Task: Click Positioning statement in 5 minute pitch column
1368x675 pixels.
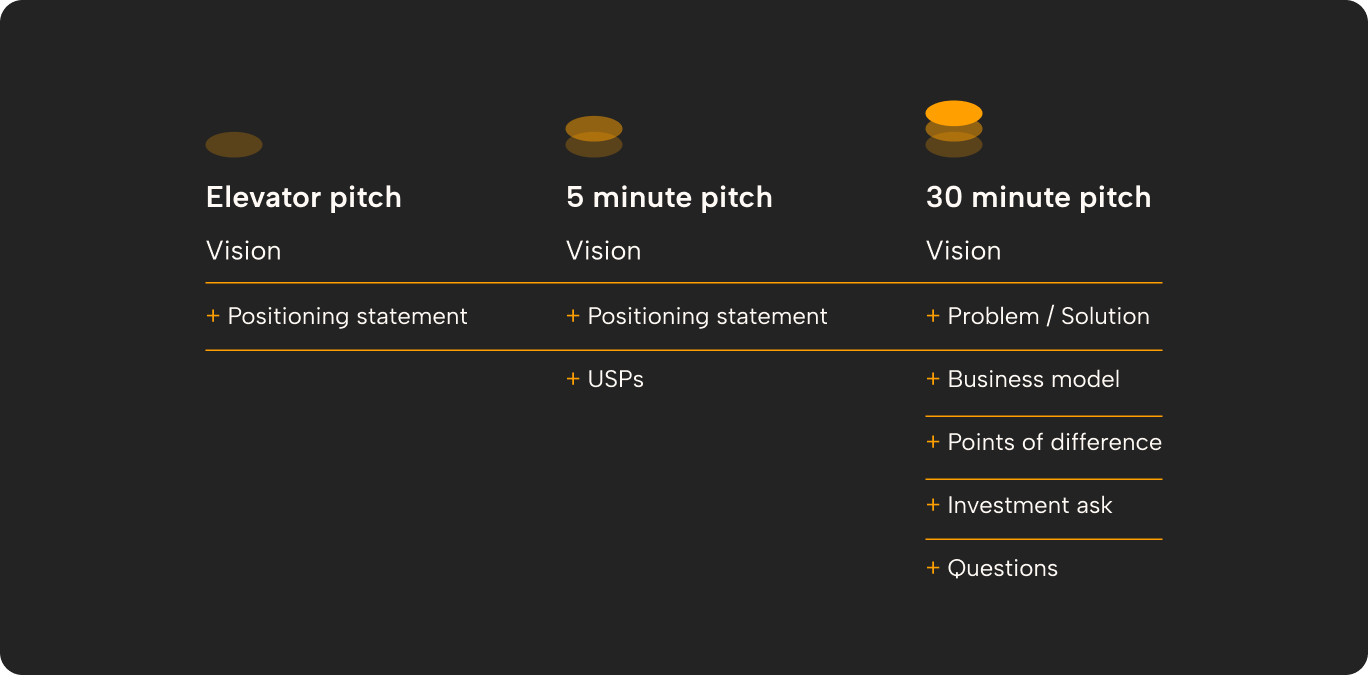Action: [707, 316]
